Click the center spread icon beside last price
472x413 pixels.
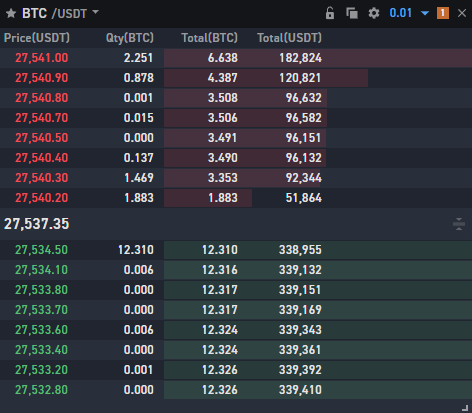pyautogui.click(x=459, y=224)
